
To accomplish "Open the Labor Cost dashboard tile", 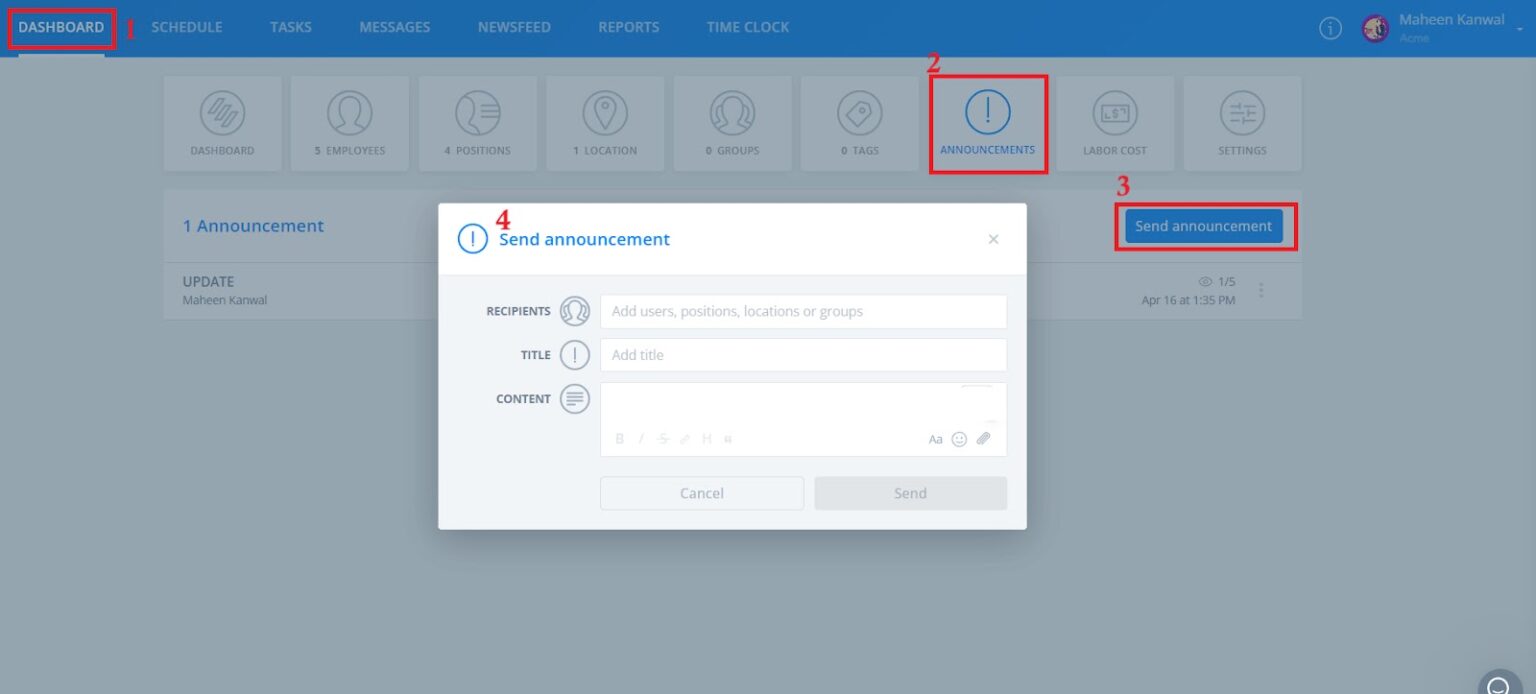I will [x=1114, y=122].
